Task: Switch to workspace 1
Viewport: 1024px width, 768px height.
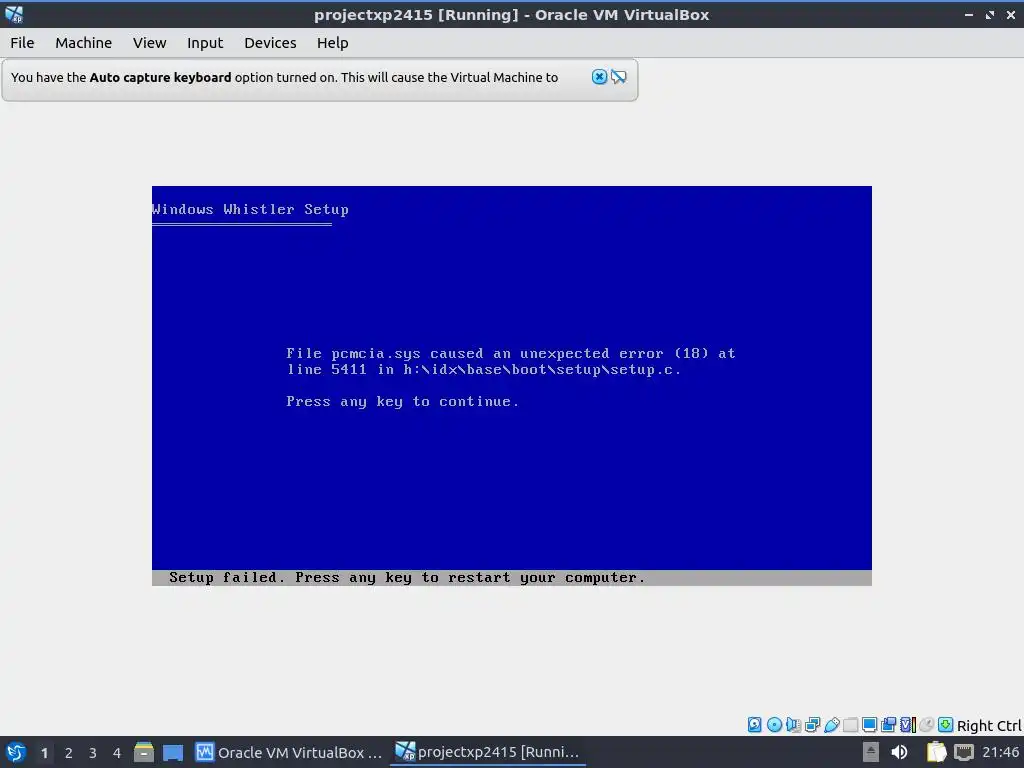Action: click(44, 753)
